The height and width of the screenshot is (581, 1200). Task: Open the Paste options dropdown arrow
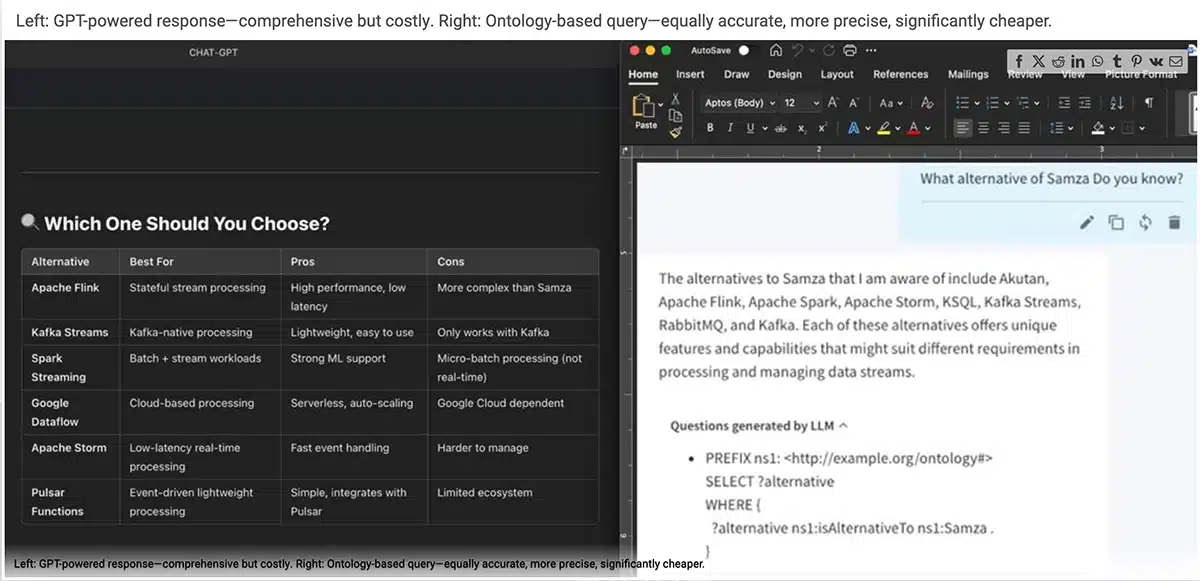tap(661, 104)
